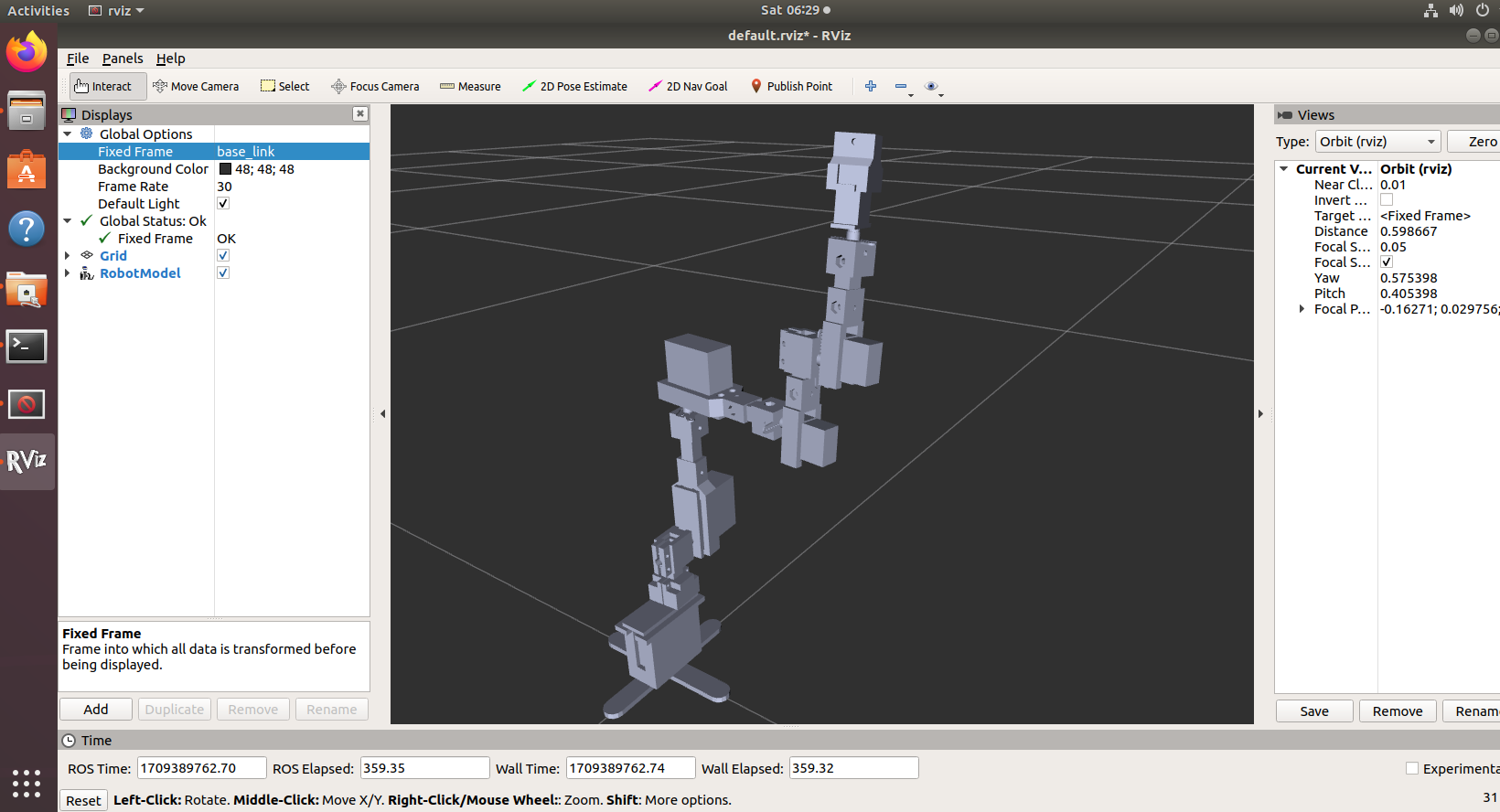Select the Interact tool
The height and width of the screenshot is (812, 1500).
tap(108, 86)
